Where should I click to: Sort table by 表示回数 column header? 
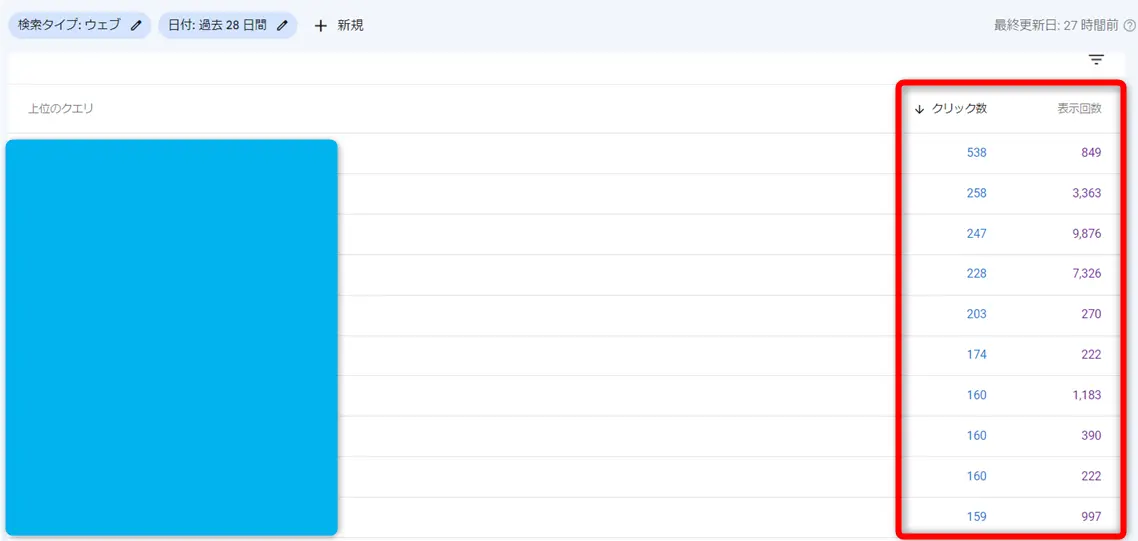pyautogui.click(x=1079, y=108)
